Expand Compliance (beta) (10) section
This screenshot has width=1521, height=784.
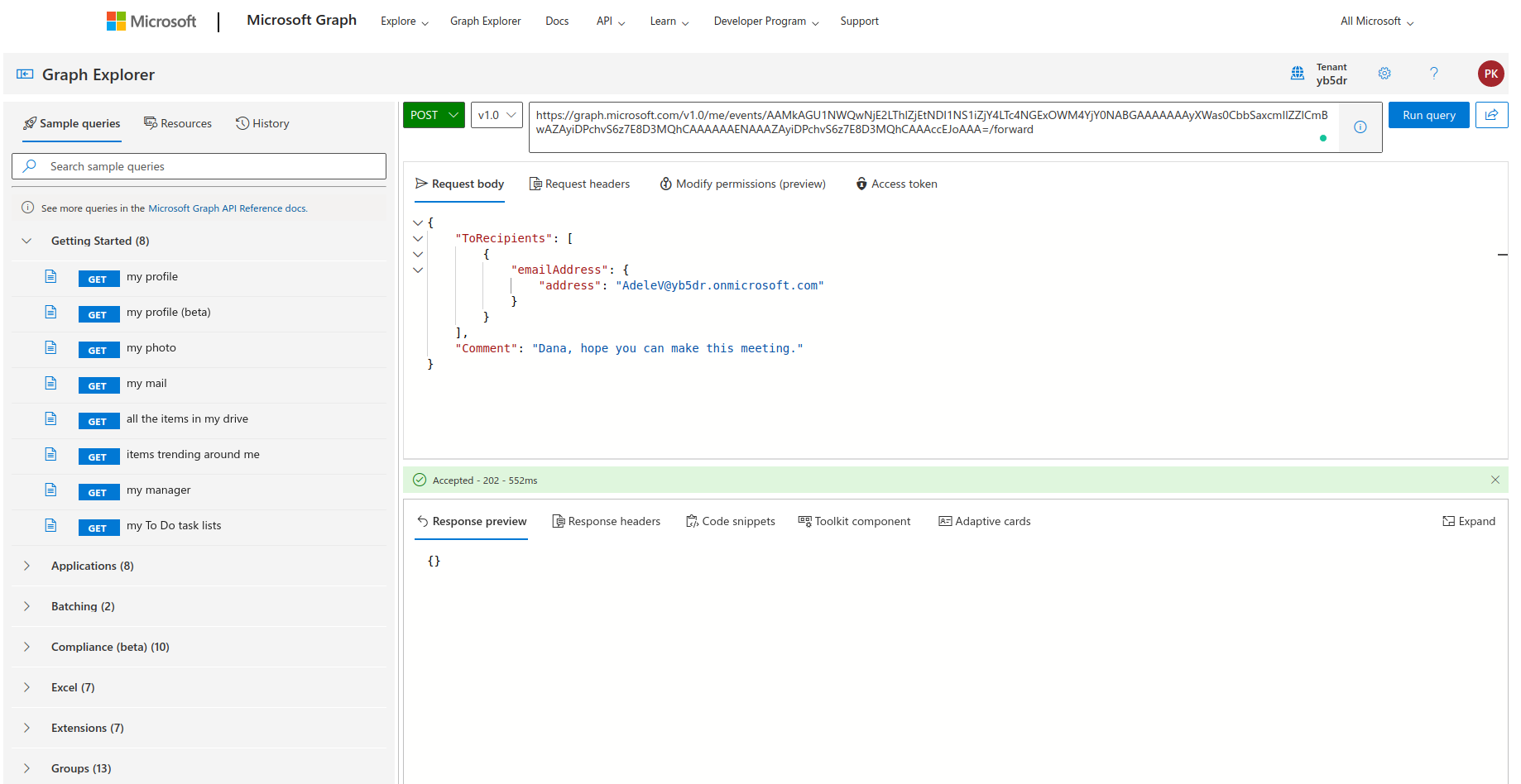(26, 647)
